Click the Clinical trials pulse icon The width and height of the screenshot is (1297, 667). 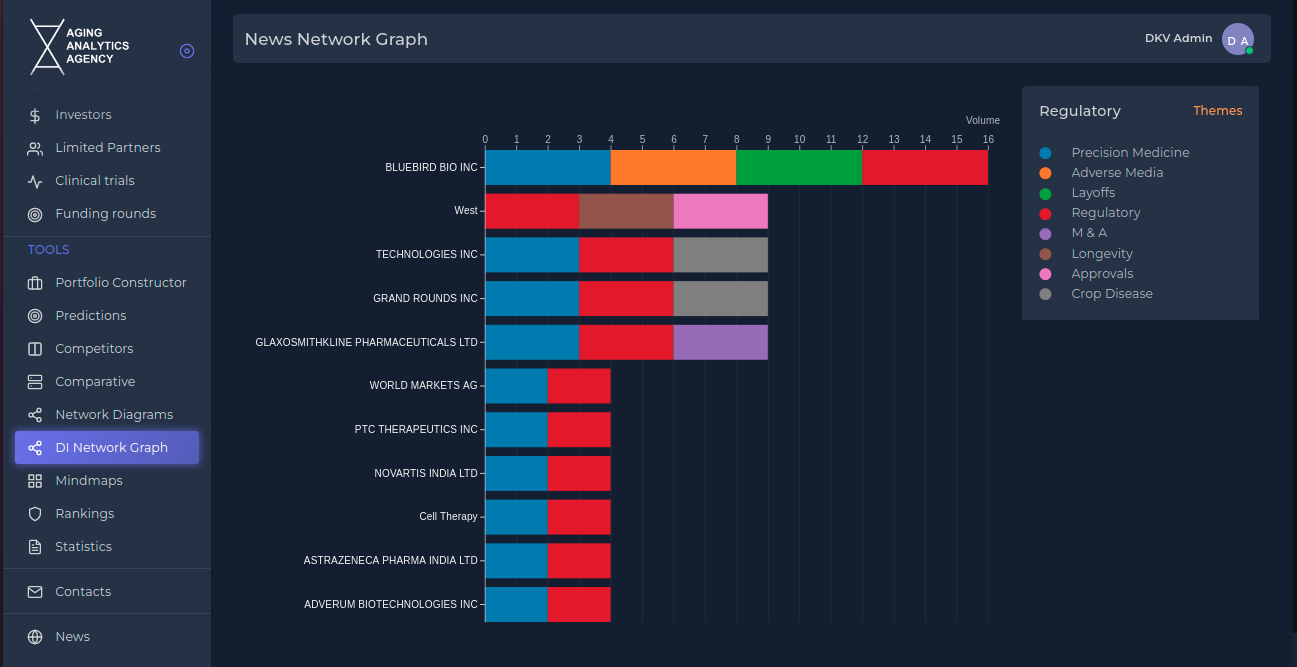[x=35, y=181]
